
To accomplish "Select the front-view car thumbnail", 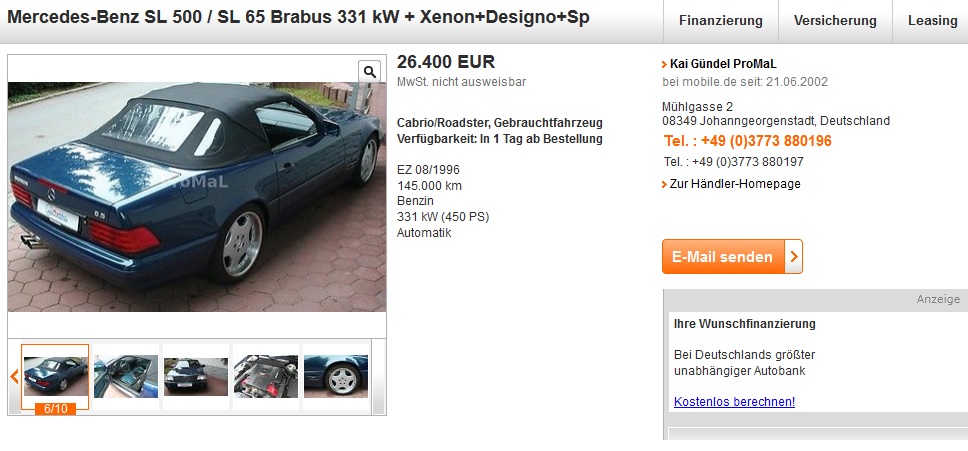I will click(x=196, y=376).
